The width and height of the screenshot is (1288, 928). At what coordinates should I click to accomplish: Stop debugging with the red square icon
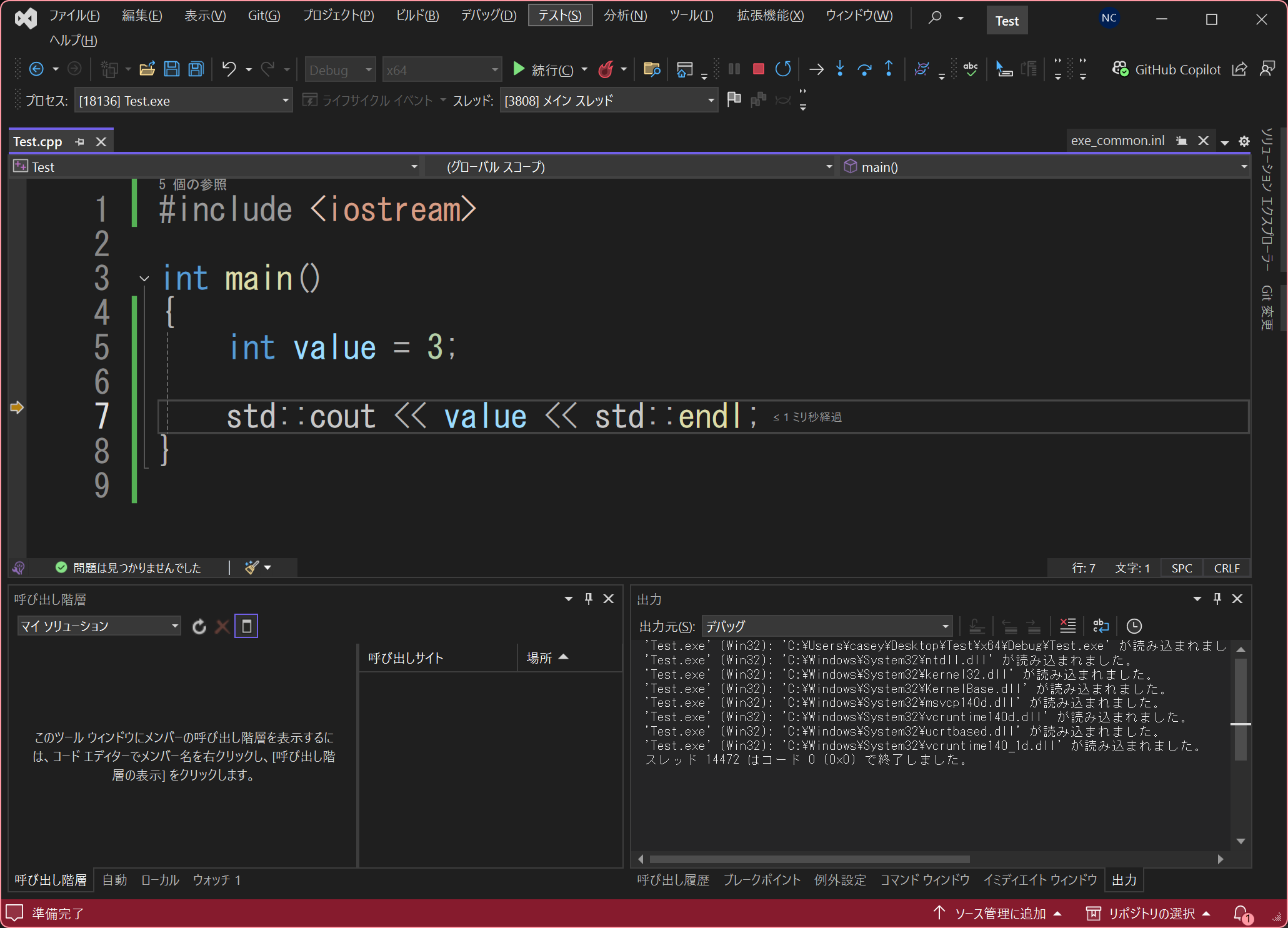click(x=759, y=69)
